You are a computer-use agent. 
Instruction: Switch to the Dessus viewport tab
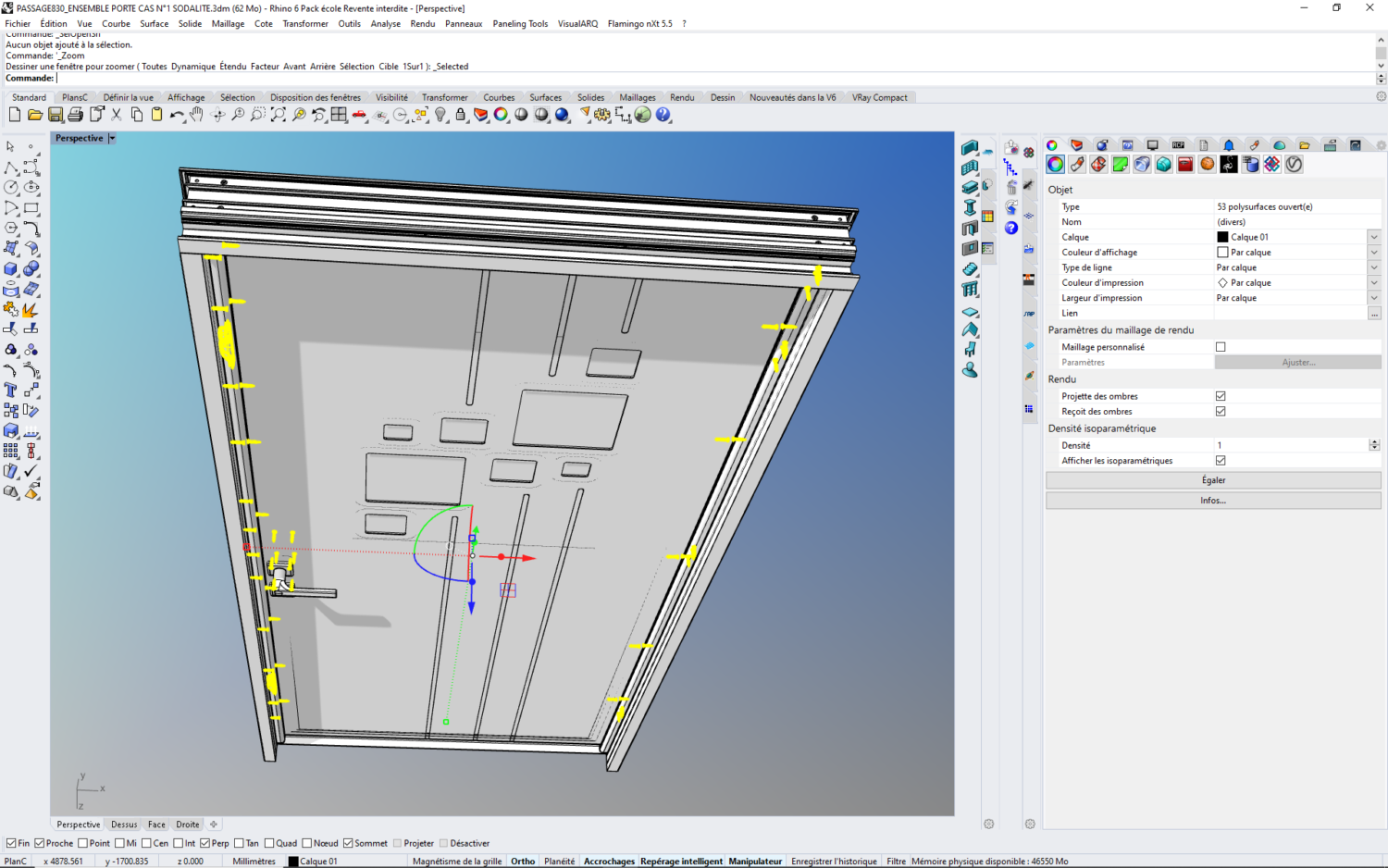tap(124, 825)
